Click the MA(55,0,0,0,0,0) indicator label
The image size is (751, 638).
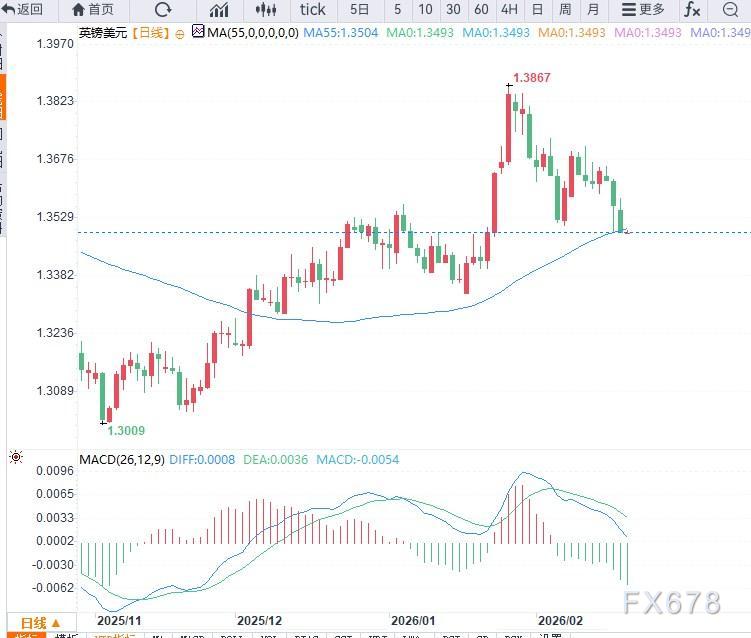(250, 32)
